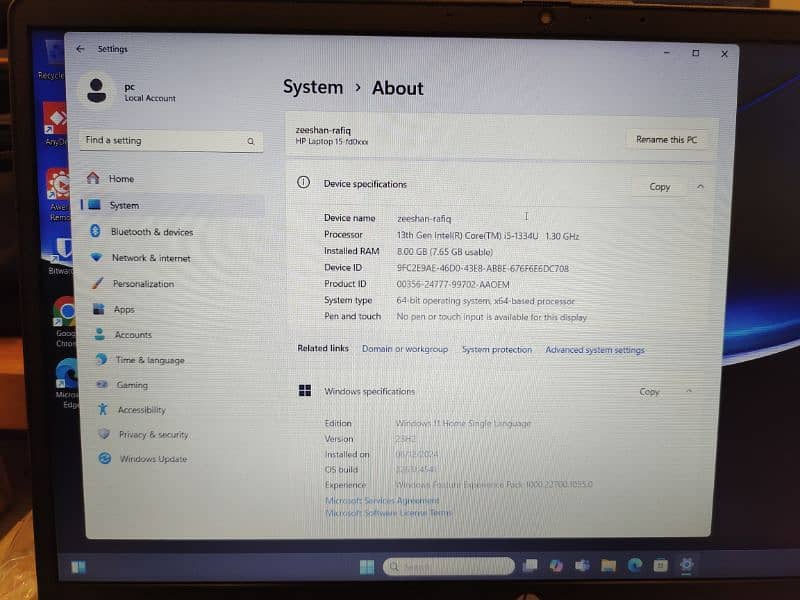Open the Apps settings page
800x600 pixels.
pos(124,310)
